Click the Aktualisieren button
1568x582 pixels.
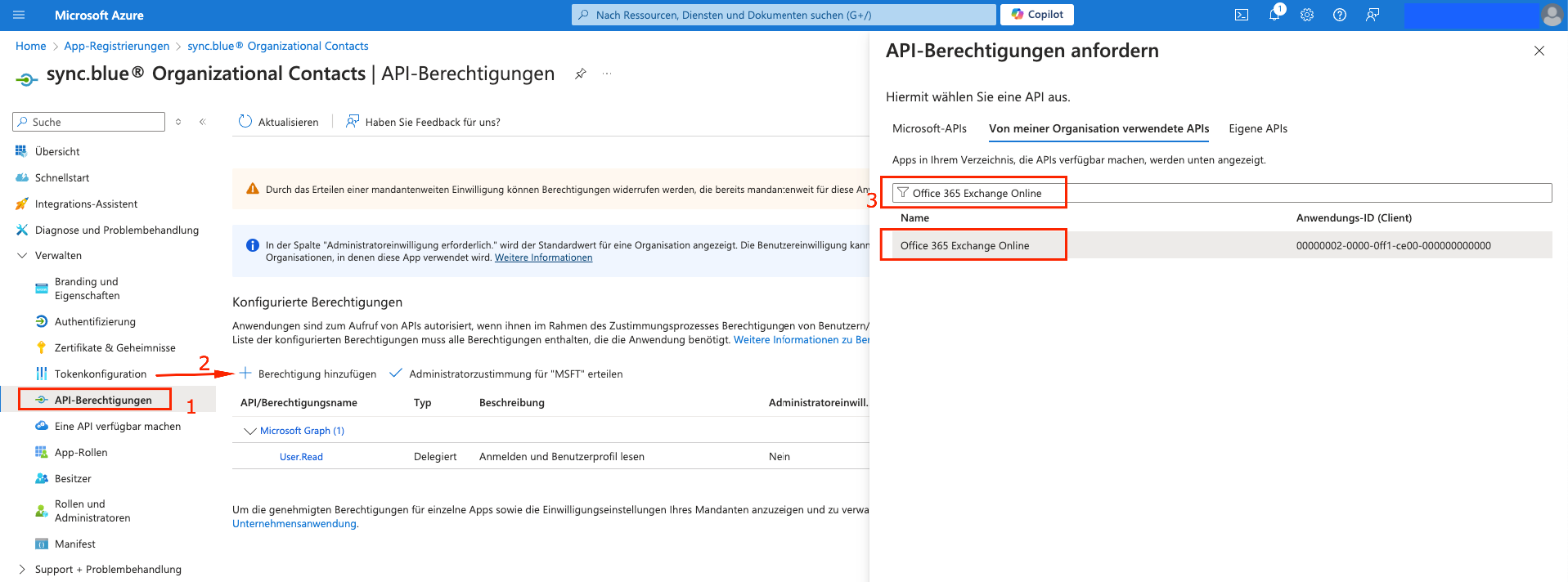pyautogui.click(x=279, y=122)
